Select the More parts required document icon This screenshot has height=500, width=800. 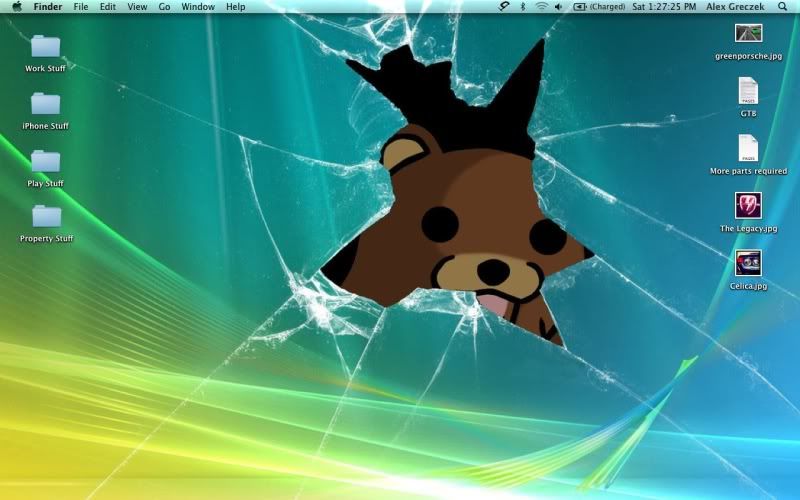click(748, 148)
